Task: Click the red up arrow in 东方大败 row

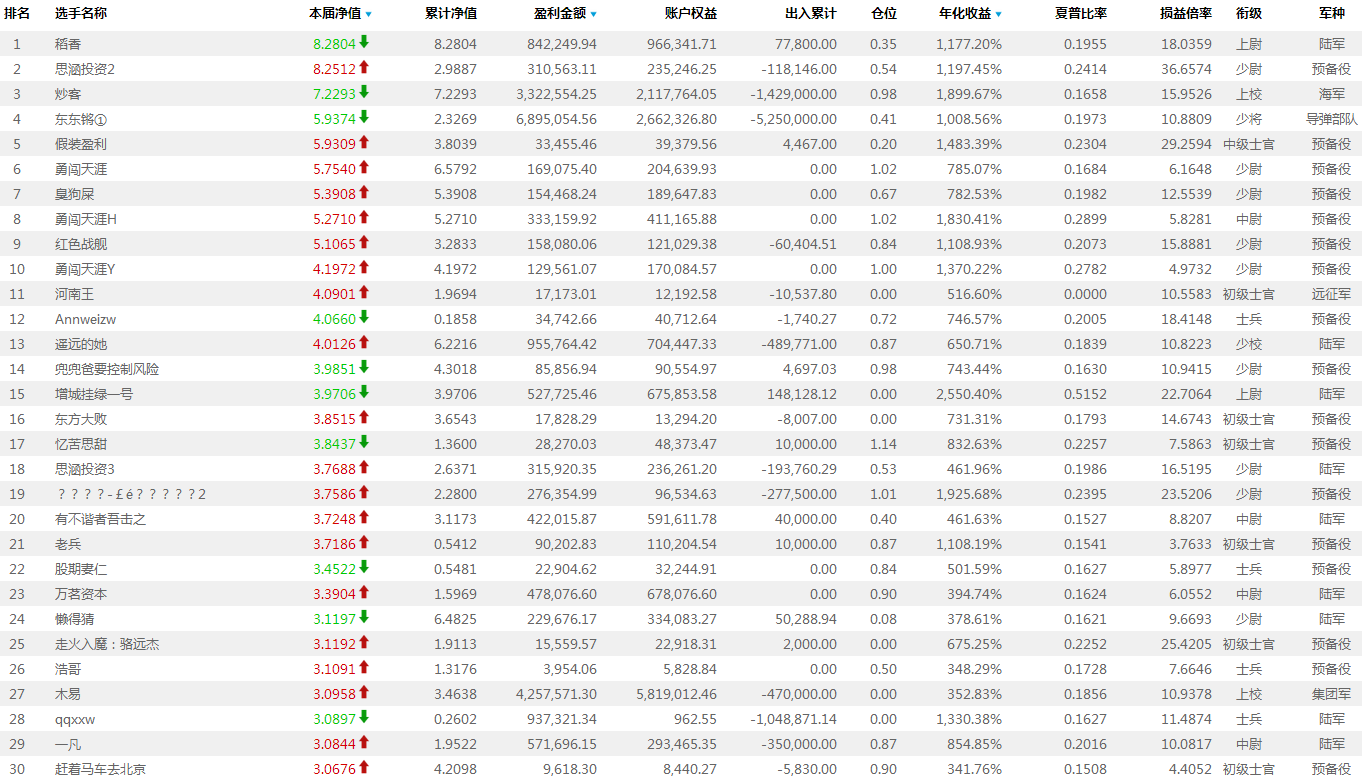Action: pos(364,417)
